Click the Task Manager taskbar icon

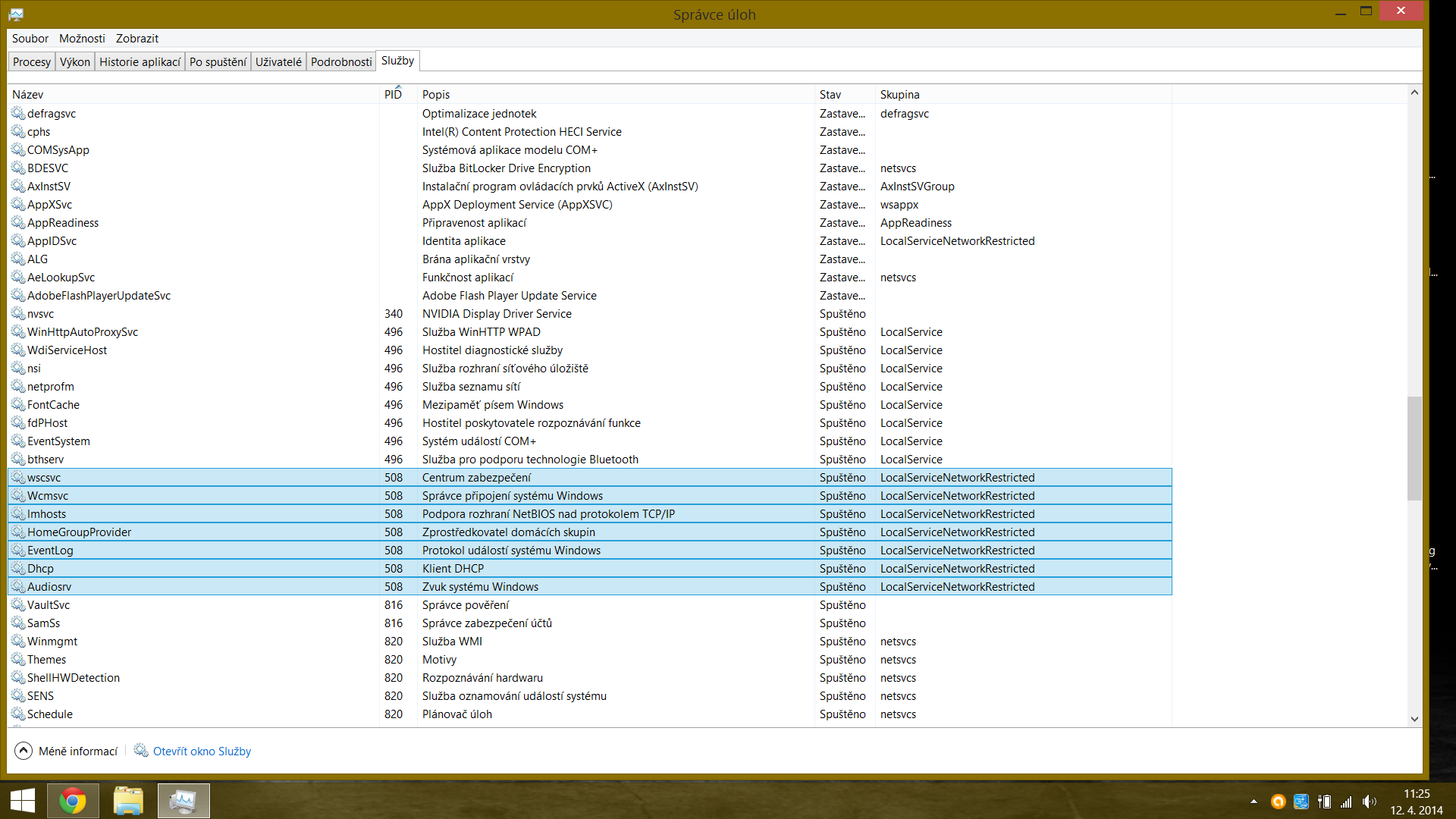click(184, 801)
